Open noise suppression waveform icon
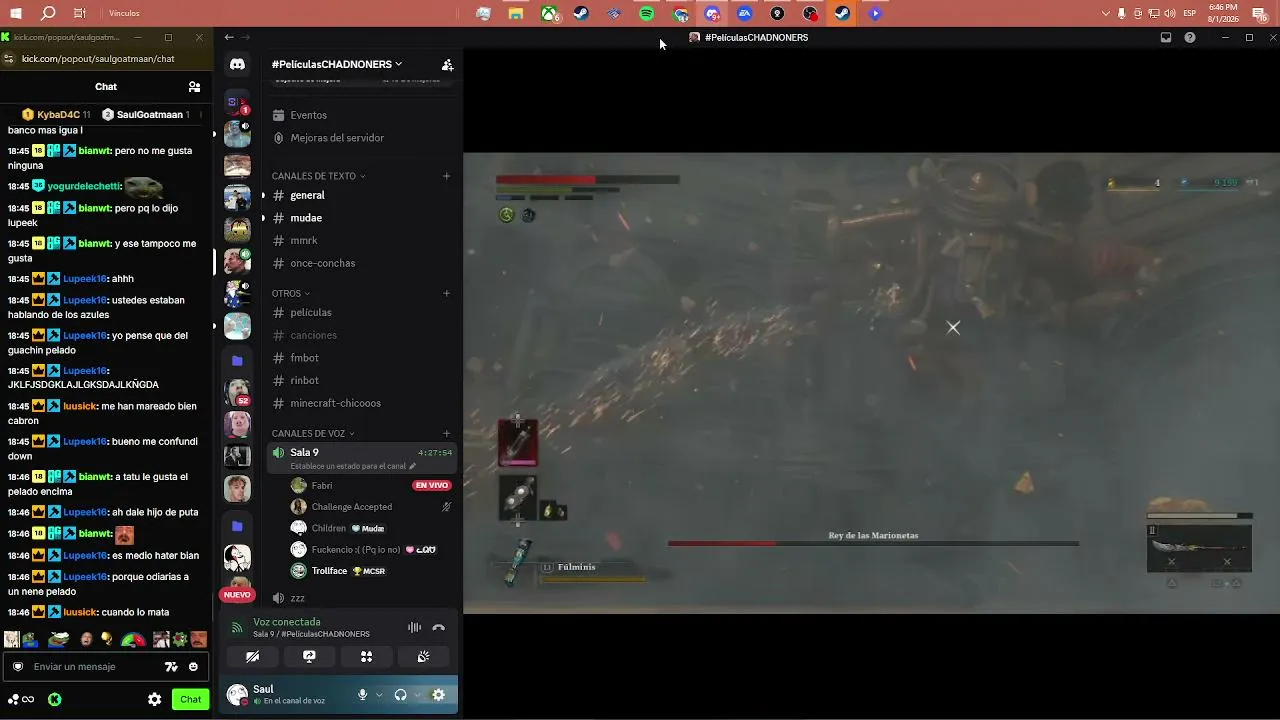Viewport: 1280px width, 720px height. click(x=414, y=628)
